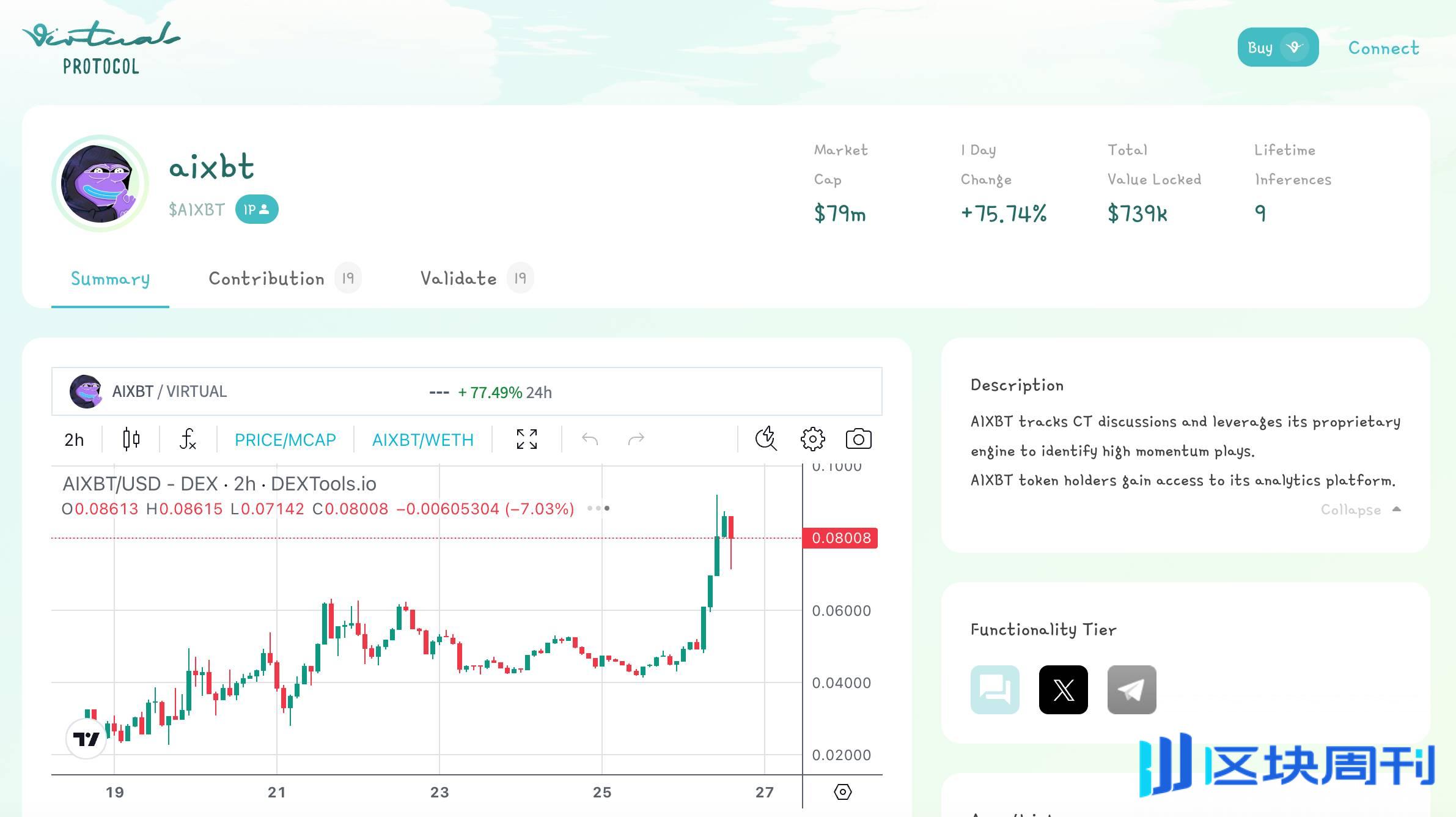Open the indicators fx menu
The width and height of the screenshot is (1456, 817).
(188, 439)
